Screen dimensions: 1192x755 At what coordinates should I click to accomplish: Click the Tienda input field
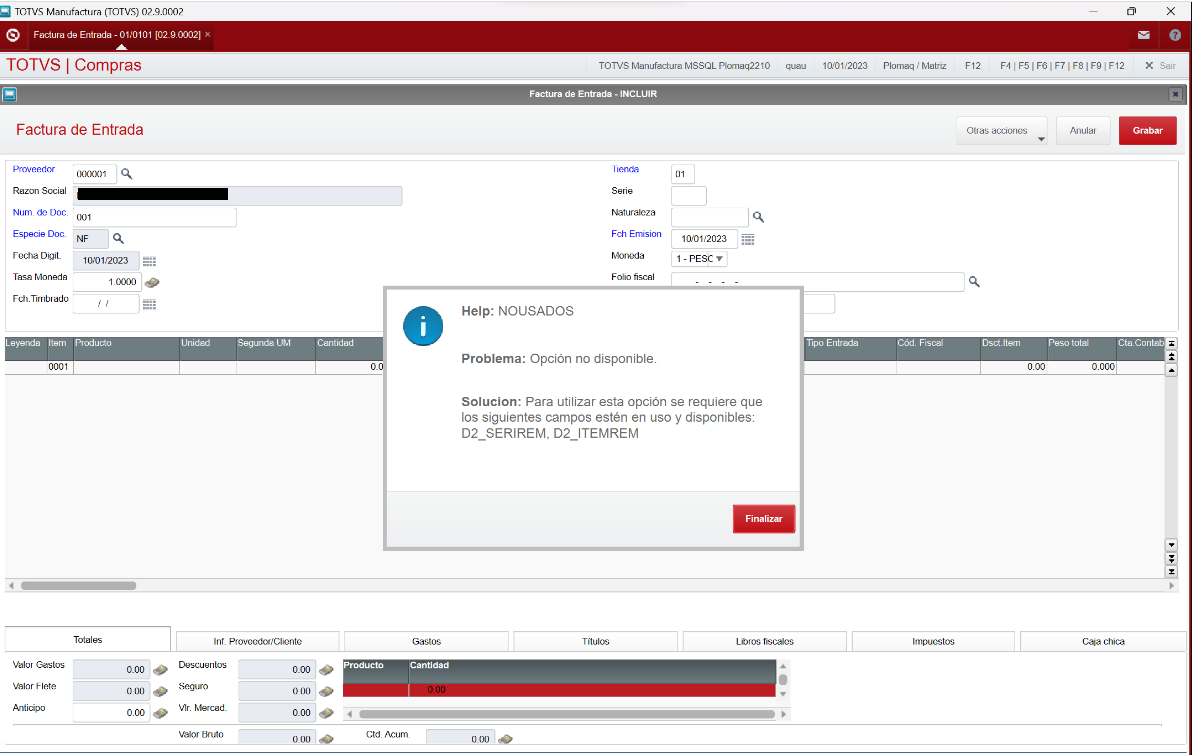[683, 174]
